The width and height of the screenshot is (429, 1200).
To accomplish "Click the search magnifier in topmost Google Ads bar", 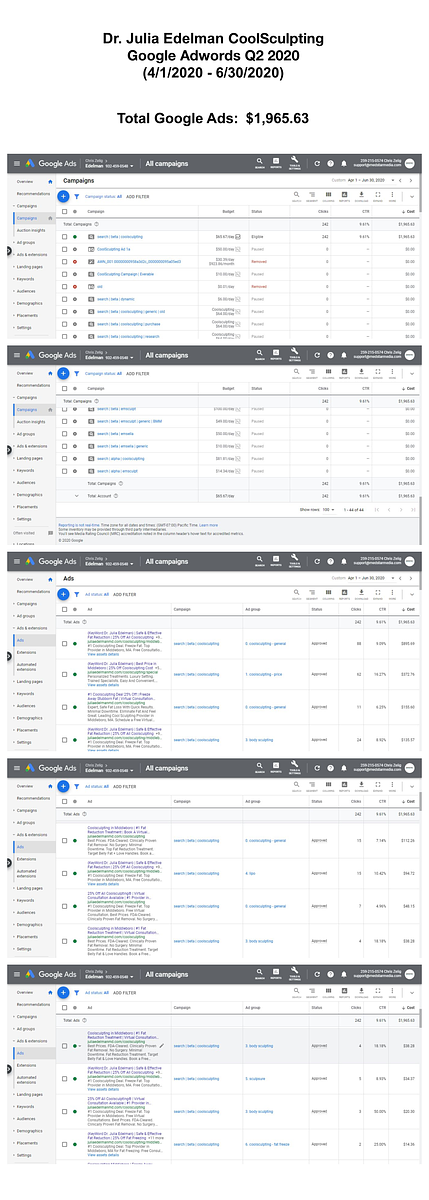I will pyautogui.click(x=258, y=161).
